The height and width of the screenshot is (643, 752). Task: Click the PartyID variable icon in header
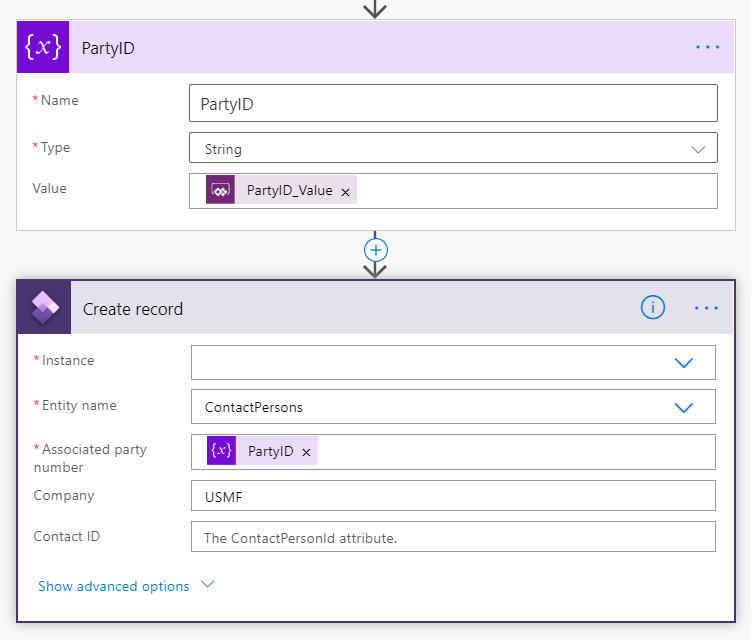(43, 47)
